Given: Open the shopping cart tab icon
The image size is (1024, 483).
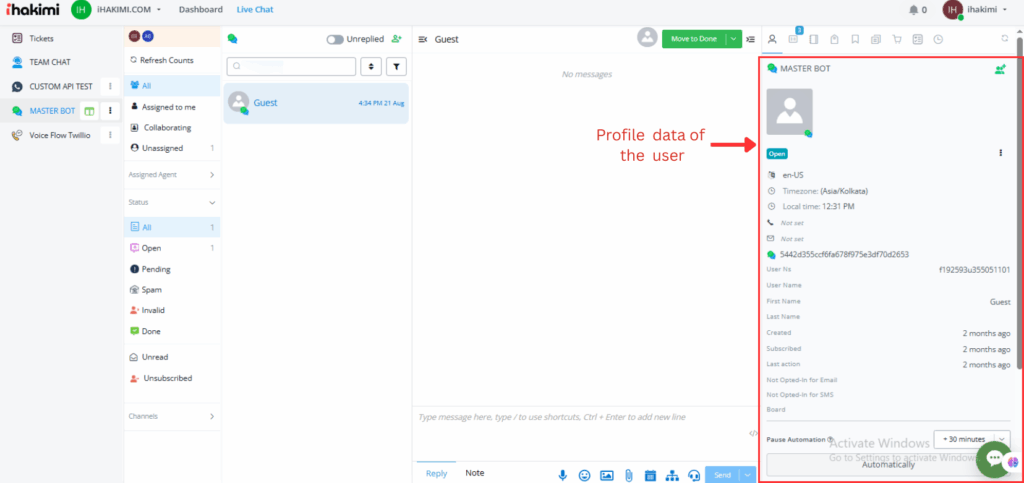Looking at the screenshot, I should coord(896,40).
